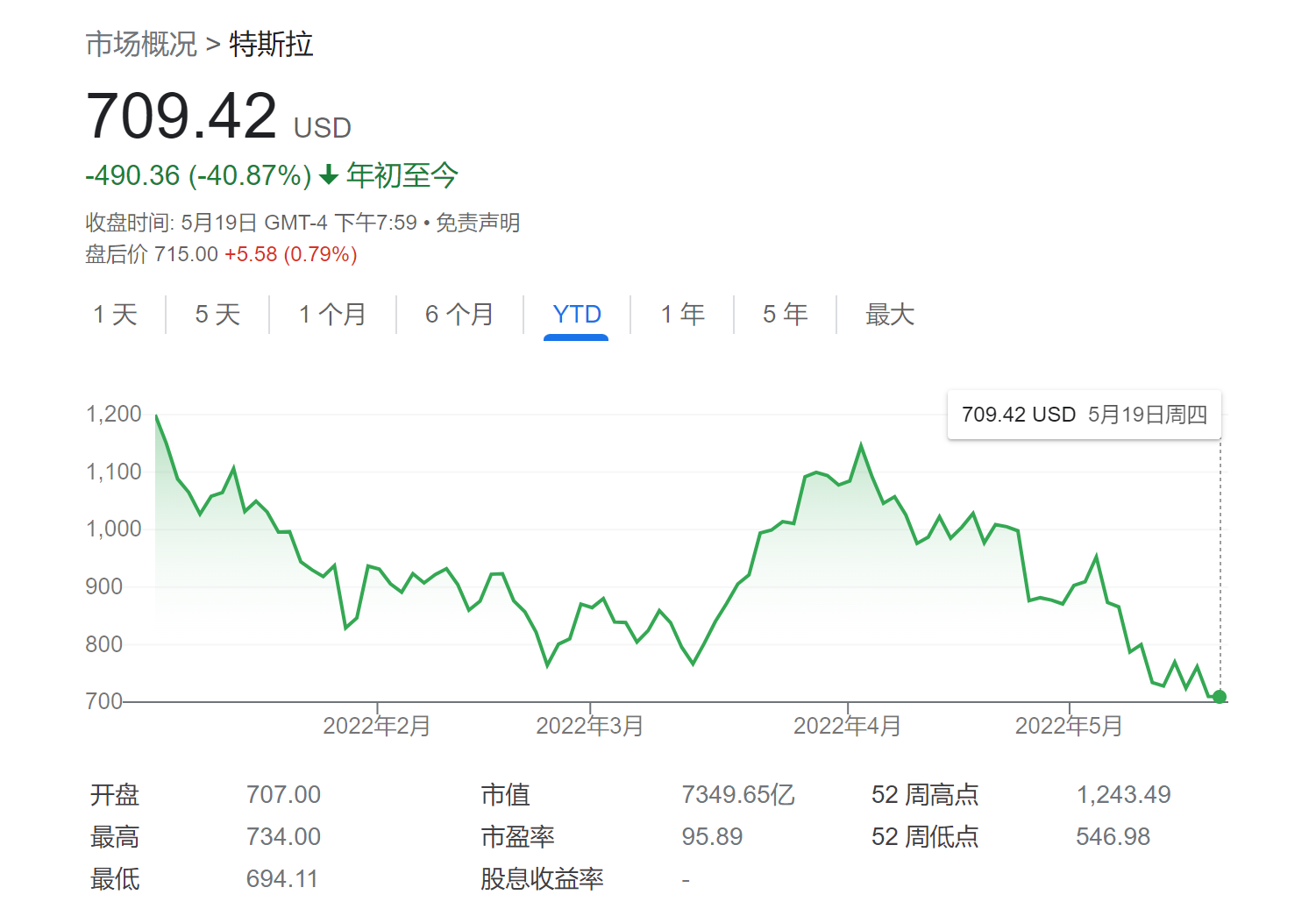Click the 2022年4月 tick on the x-axis

click(847, 726)
